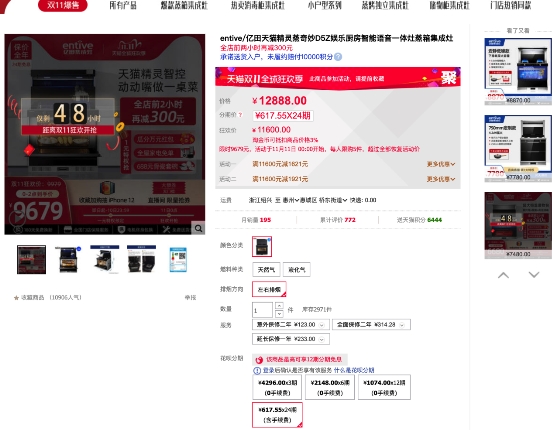Open the 延长保修一年 ¥233.00 dropdown

coord(291,339)
